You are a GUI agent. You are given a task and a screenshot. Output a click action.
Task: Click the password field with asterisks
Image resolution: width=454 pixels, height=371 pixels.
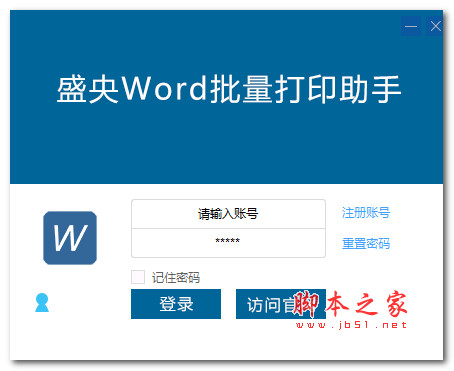pyautogui.click(x=228, y=243)
